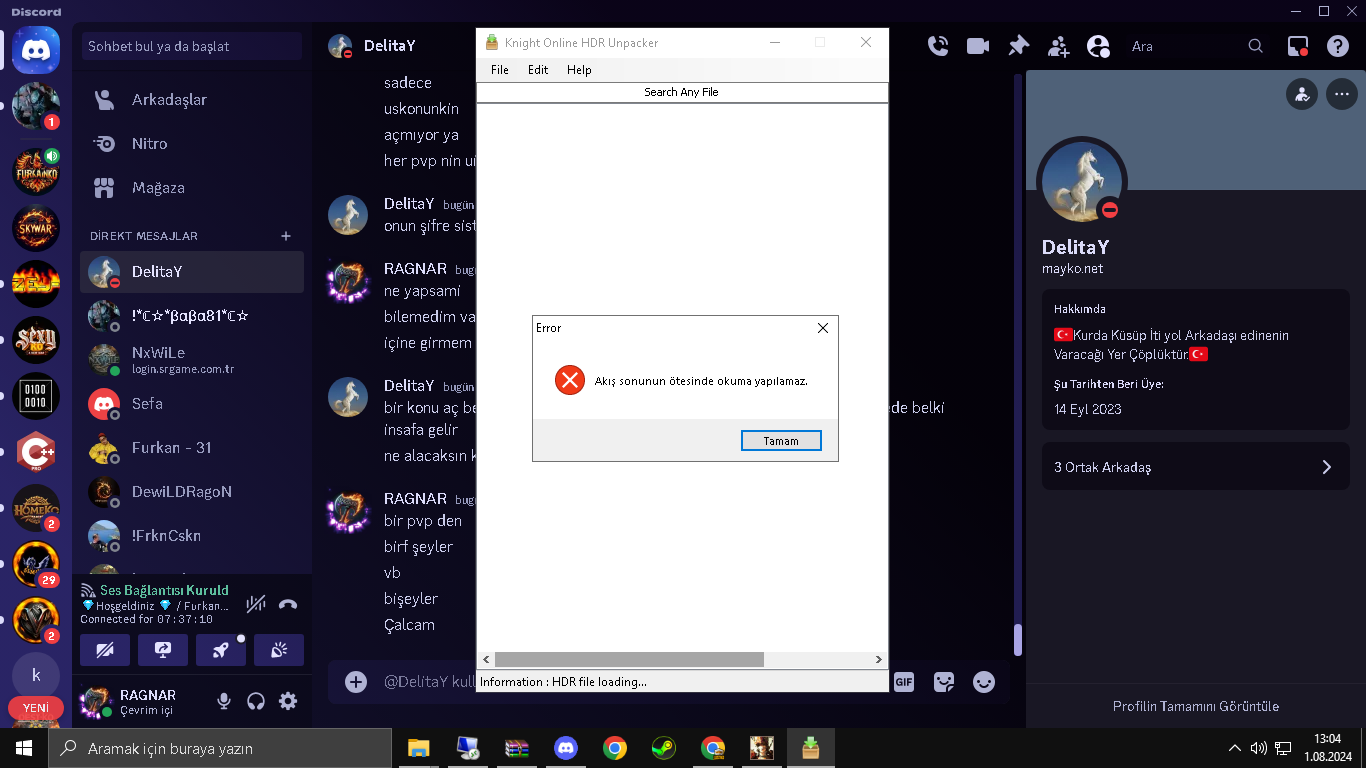Open Discord help

(x=1338, y=46)
